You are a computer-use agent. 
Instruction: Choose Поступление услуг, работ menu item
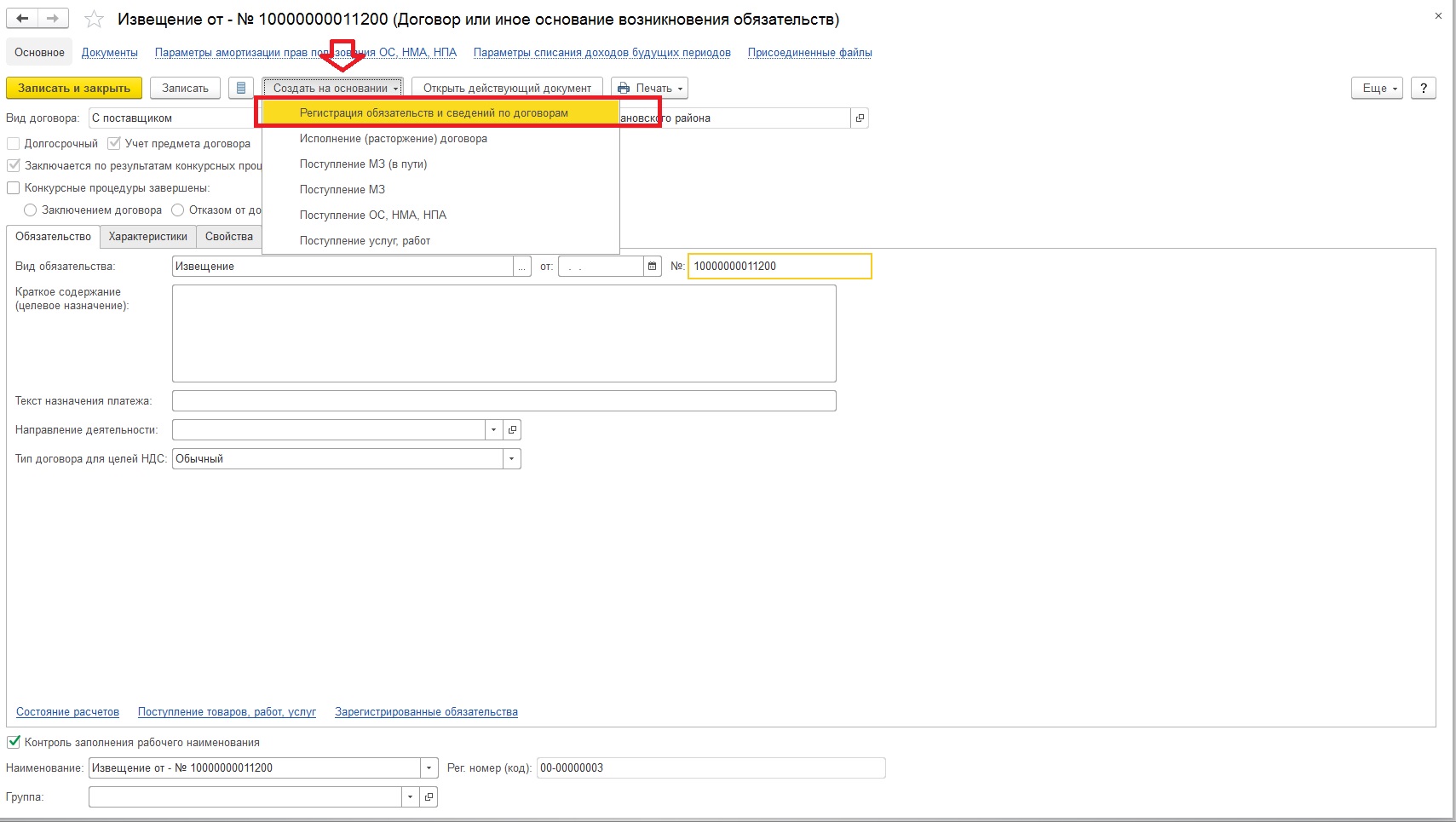pyautogui.click(x=440, y=241)
